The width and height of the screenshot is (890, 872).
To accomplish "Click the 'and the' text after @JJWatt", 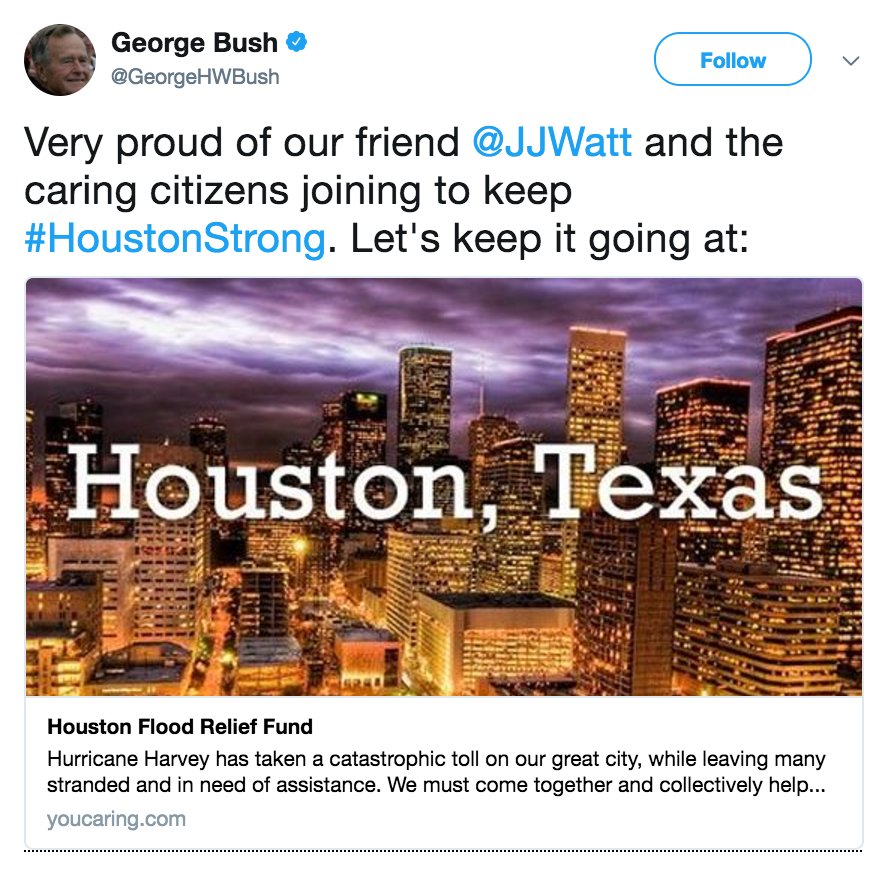I will click(x=713, y=142).
